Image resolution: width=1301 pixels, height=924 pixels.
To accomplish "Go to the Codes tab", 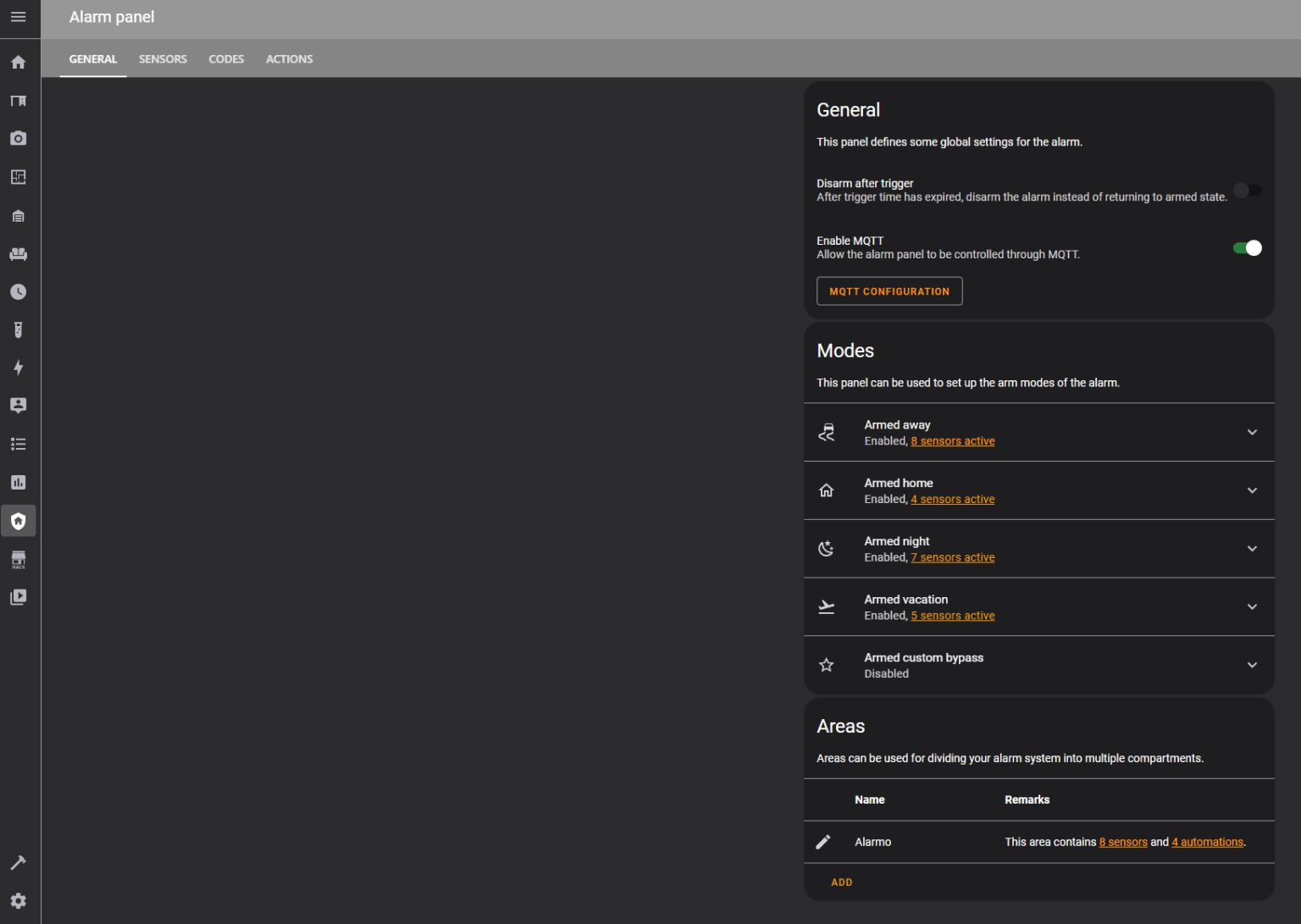I will (226, 59).
